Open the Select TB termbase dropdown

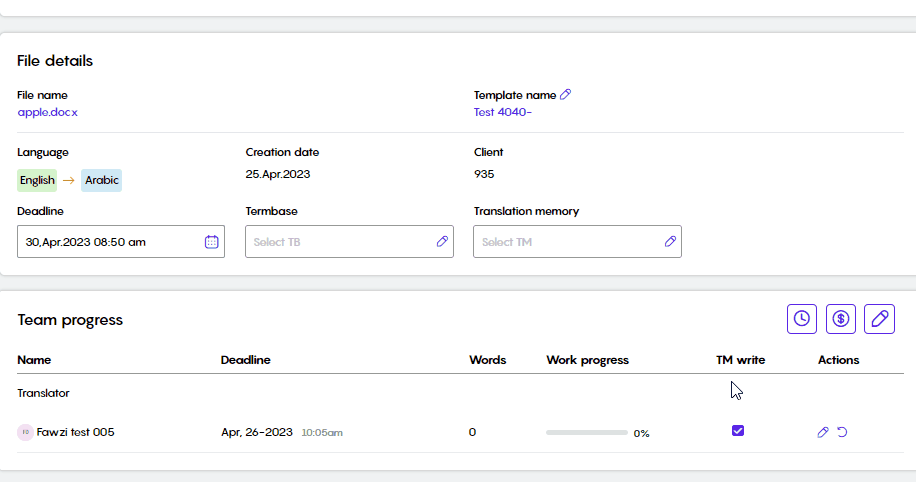(349, 241)
